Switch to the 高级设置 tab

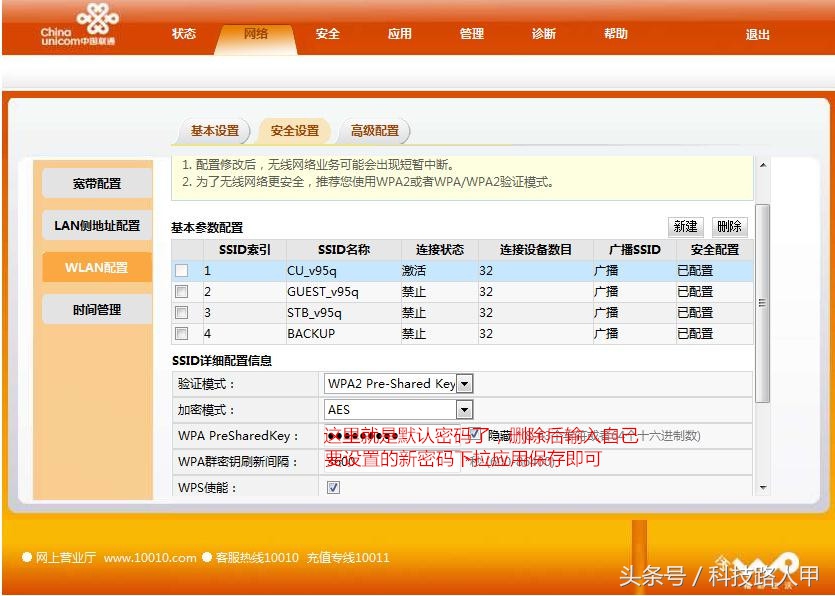(x=376, y=130)
